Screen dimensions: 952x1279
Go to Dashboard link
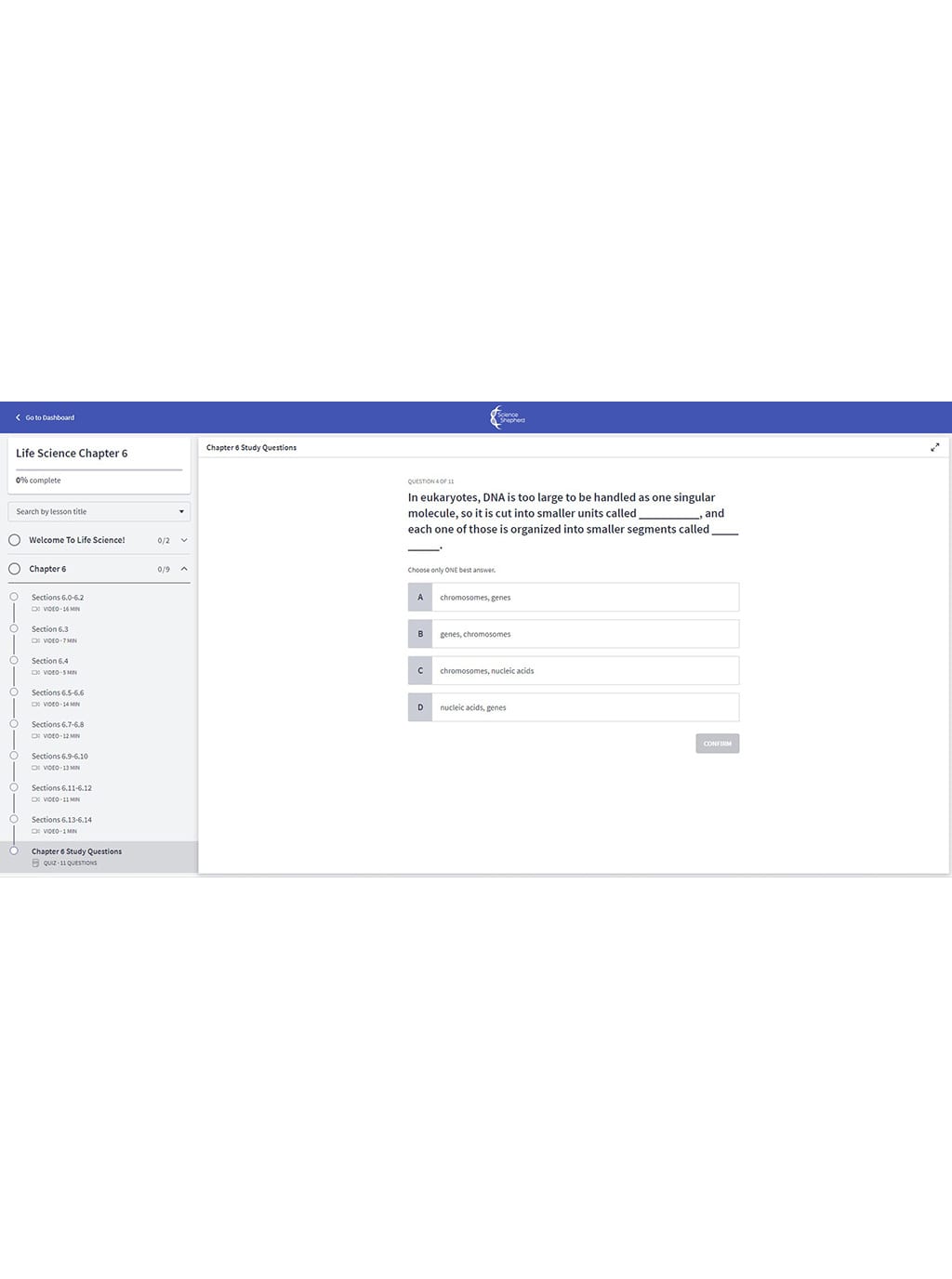pos(49,417)
